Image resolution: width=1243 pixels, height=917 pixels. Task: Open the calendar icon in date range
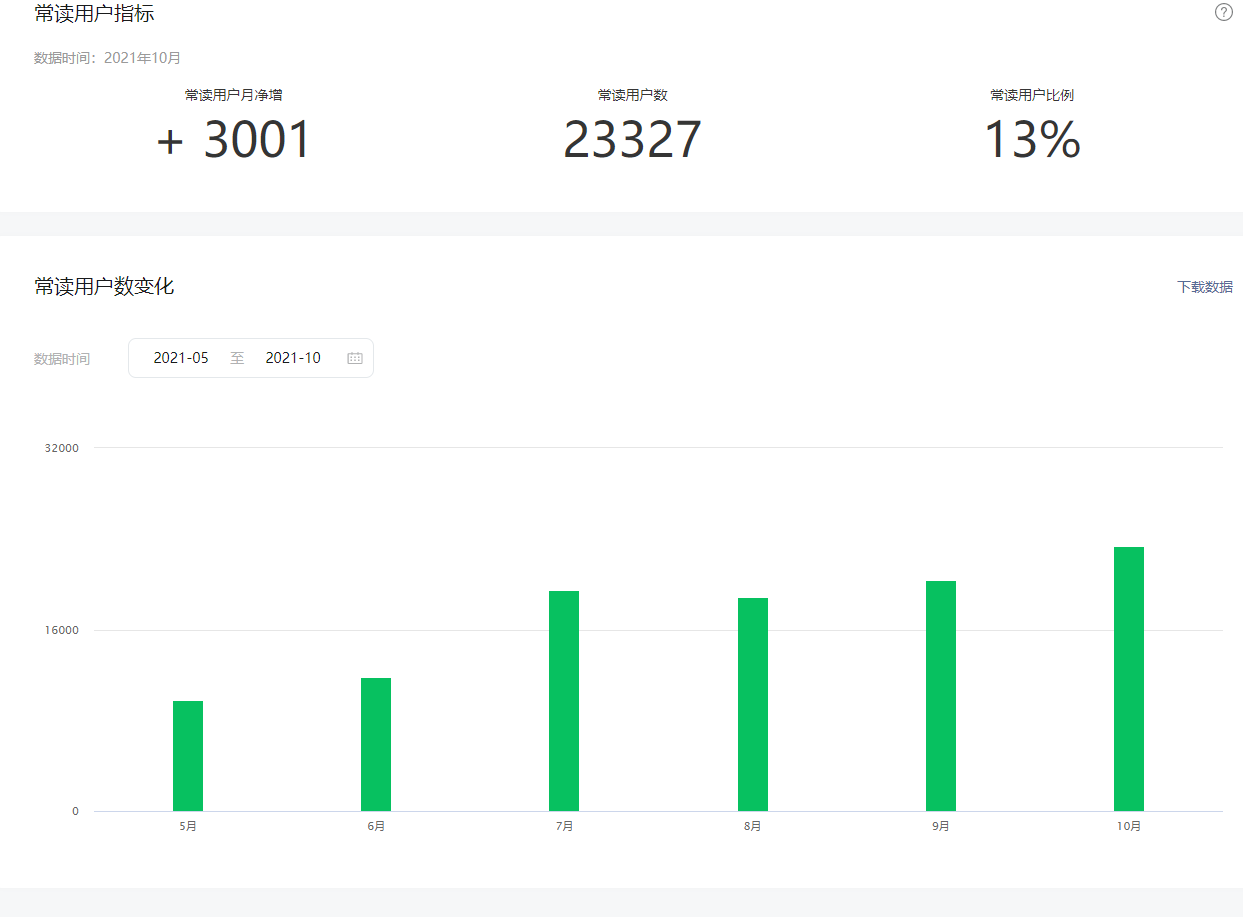point(355,358)
